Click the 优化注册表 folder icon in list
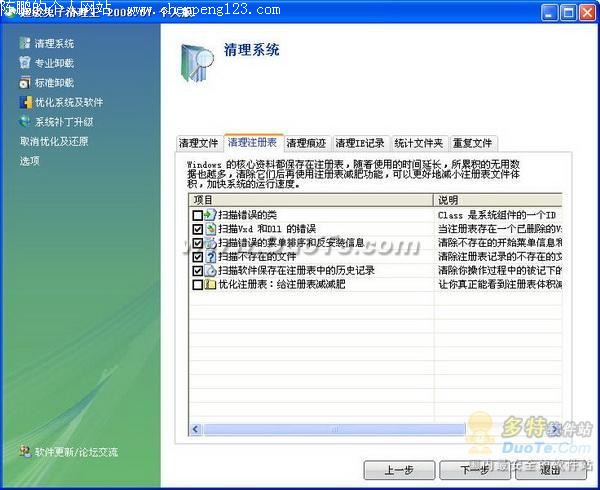600x490 pixels. (x=210, y=285)
